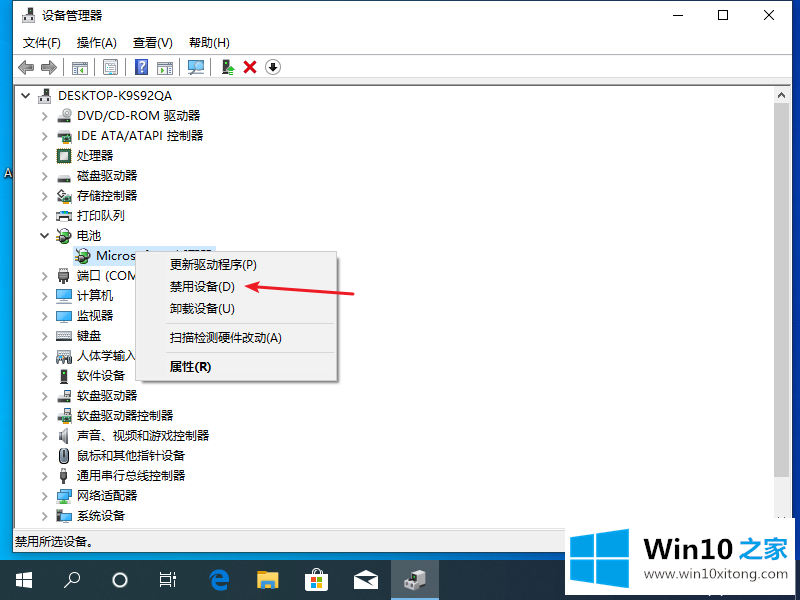Choose 卸载设备(U) from context menu
This screenshot has height=600, width=800.
click(x=236, y=309)
